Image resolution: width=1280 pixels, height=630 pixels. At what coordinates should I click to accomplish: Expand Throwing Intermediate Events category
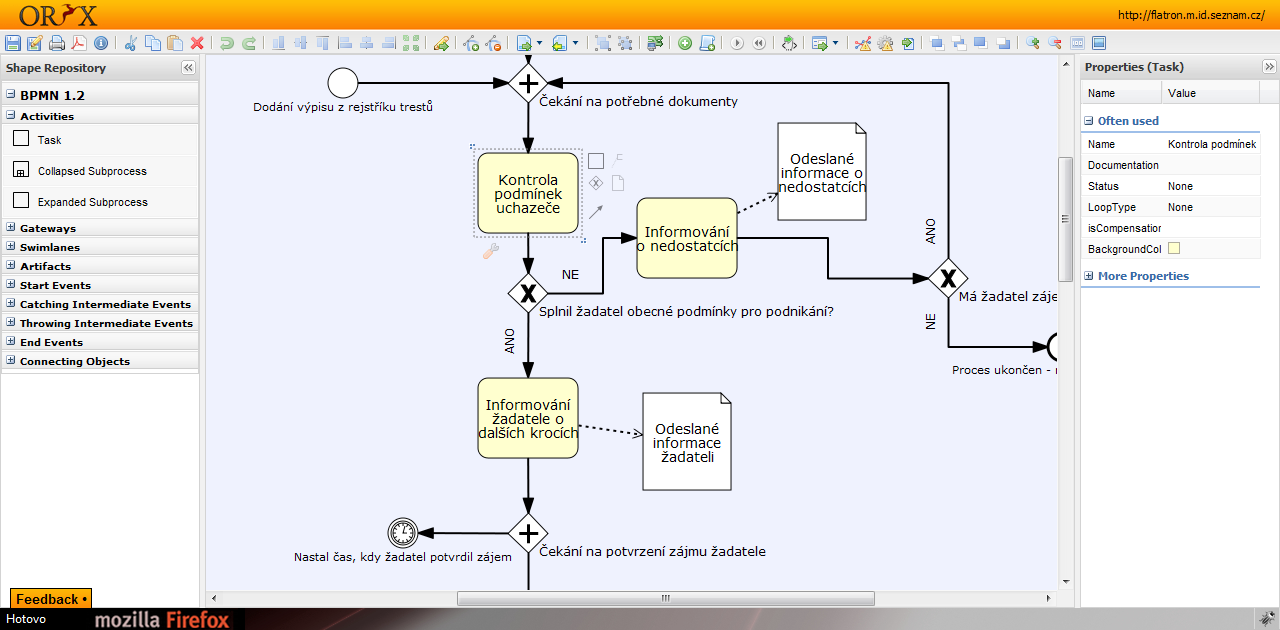[11, 323]
